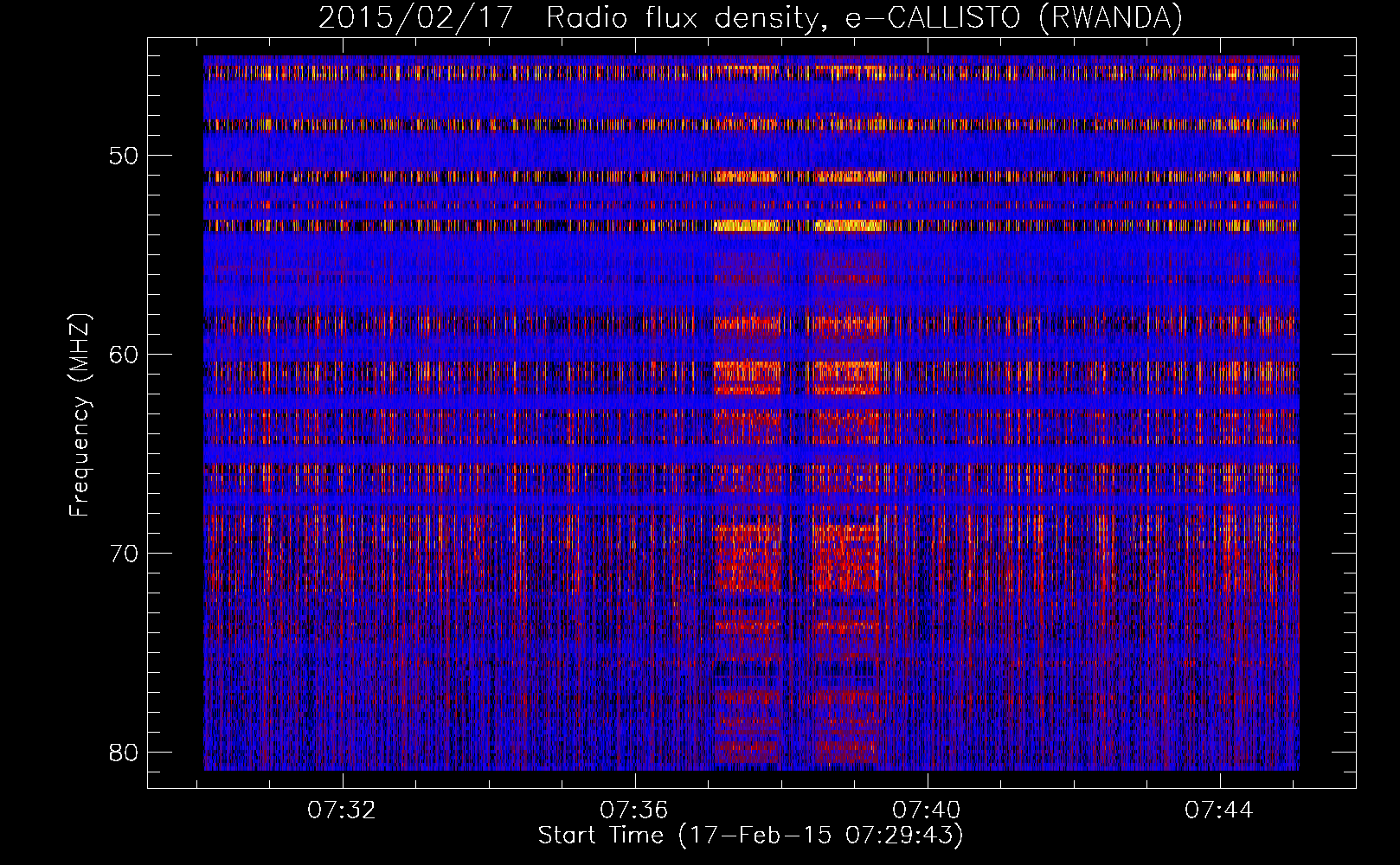The width and height of the screenshot is (1400, 865).
Task: Click the Frequency (MHZ) axis title
Action: click(80, 415)
